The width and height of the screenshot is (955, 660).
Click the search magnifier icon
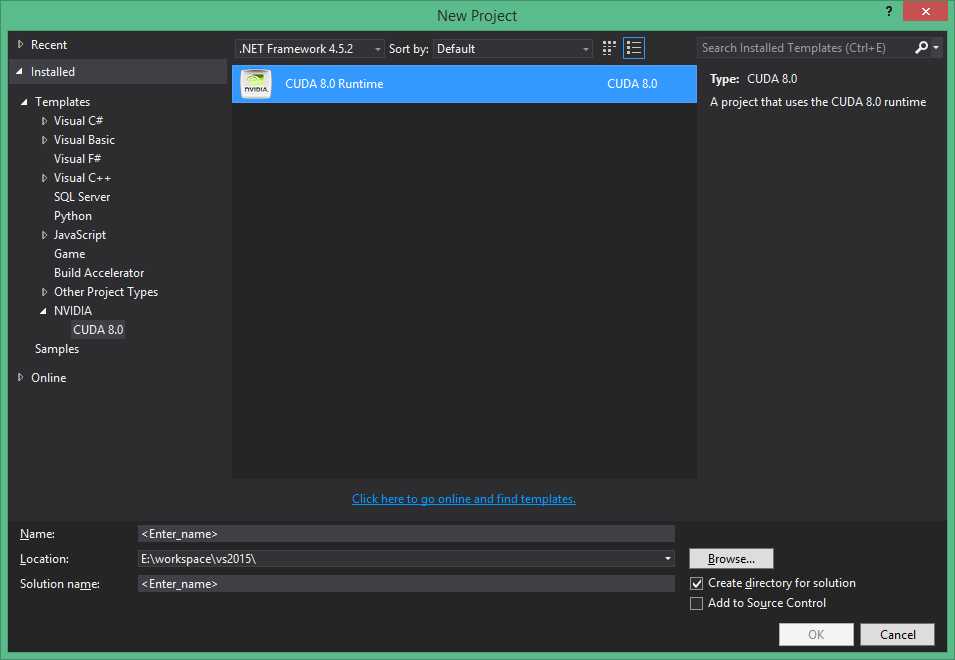[x=922, y=47]
